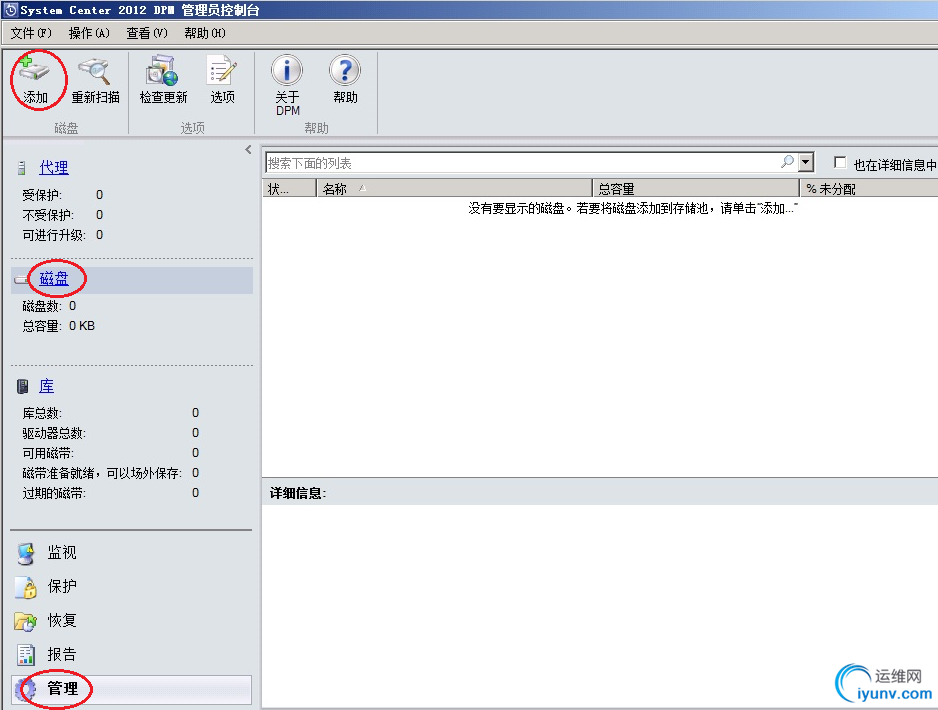Sort by the % 未分配 column header

pos(869,189)
